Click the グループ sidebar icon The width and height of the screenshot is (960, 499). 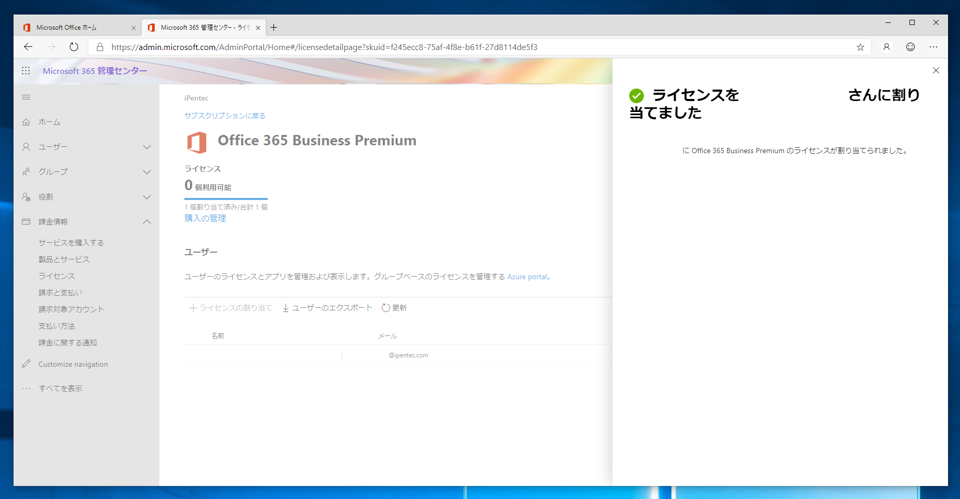pos(26,172)
